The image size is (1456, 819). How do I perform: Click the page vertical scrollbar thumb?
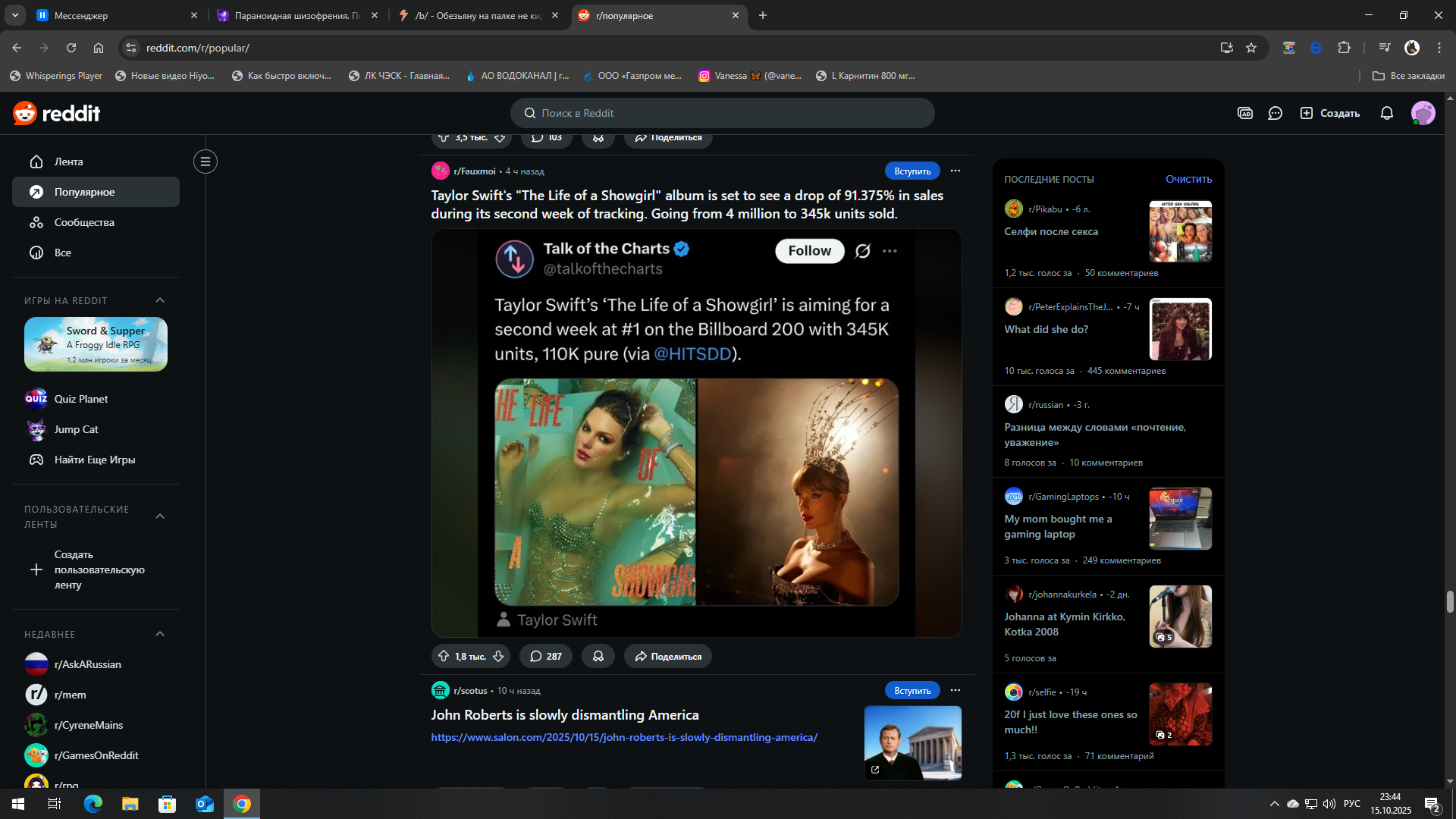click(1450, 601)
